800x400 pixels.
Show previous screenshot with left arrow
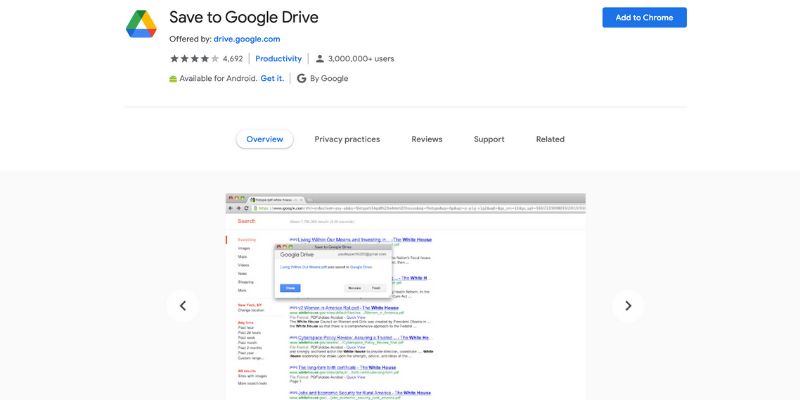pyautogui.click(x=183, y=306)
